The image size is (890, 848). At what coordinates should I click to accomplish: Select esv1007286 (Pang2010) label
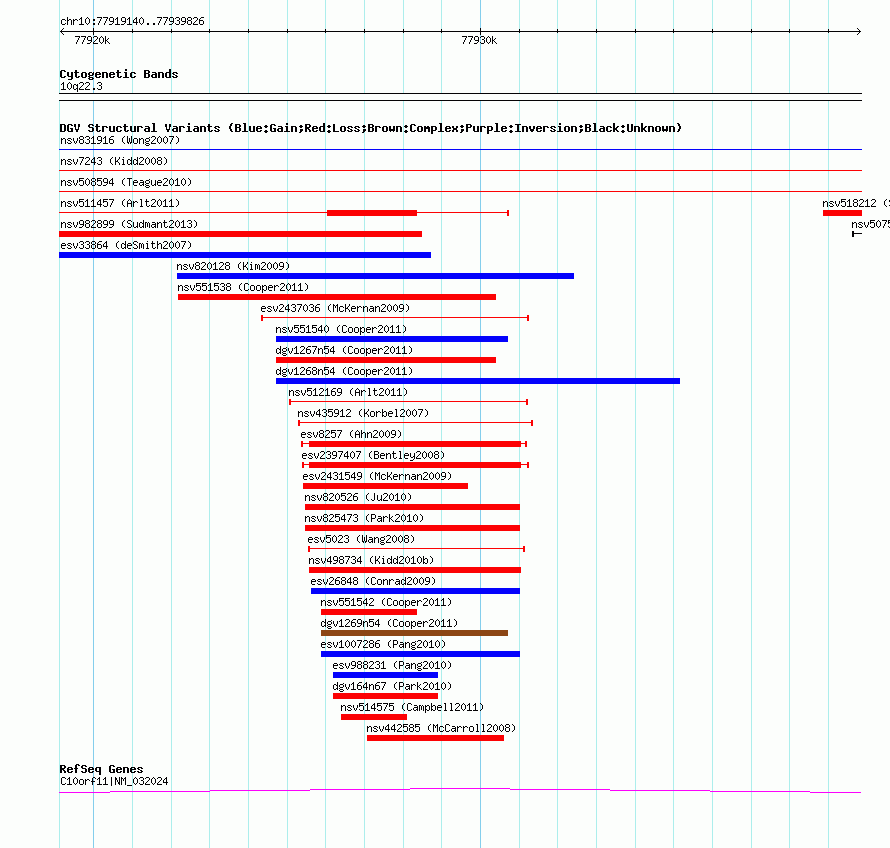383,644
